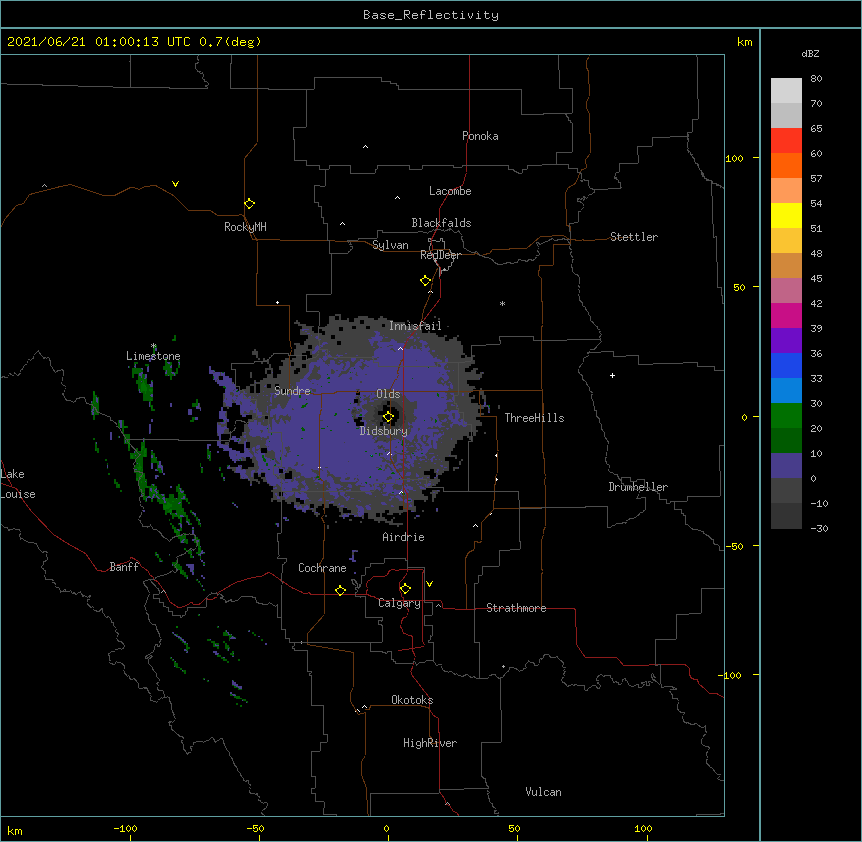This screenshot has height=842, width=862.
Task: Click the Limestone map label
Action: coord(153,356)
